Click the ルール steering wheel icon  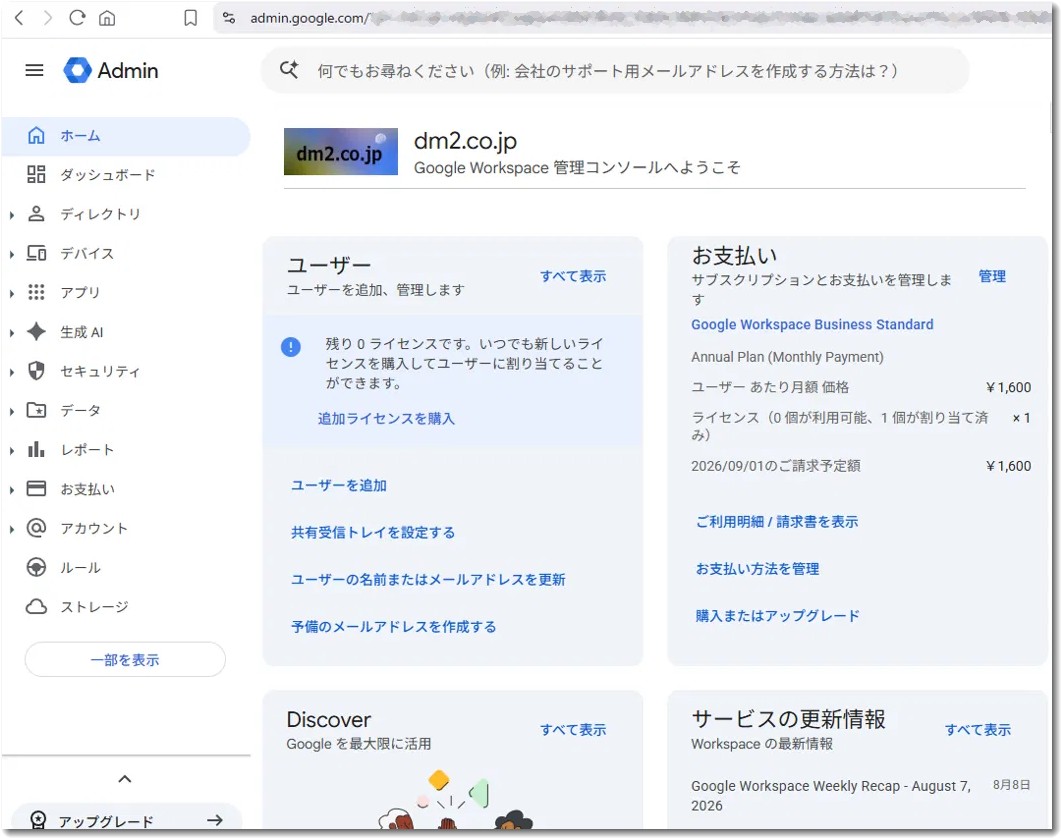pos(36,567)
